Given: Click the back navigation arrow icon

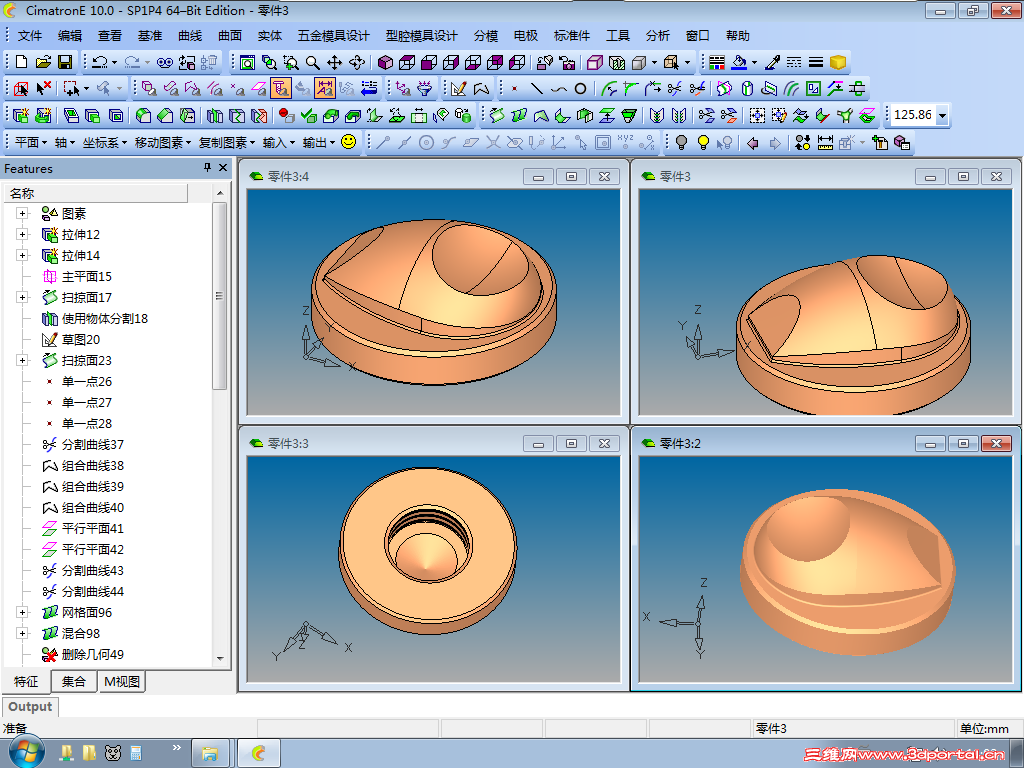Looking at the screenshot, I should [752, 142].
